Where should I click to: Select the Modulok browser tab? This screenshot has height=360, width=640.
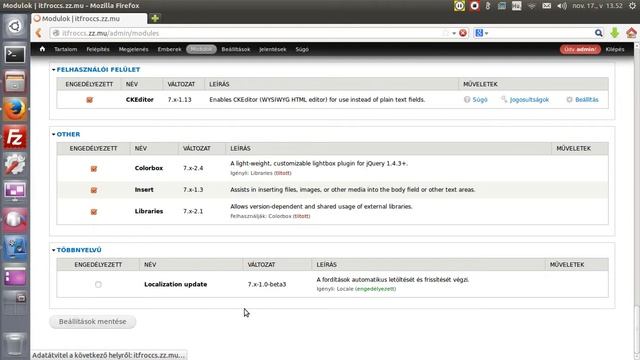point(89,18)
